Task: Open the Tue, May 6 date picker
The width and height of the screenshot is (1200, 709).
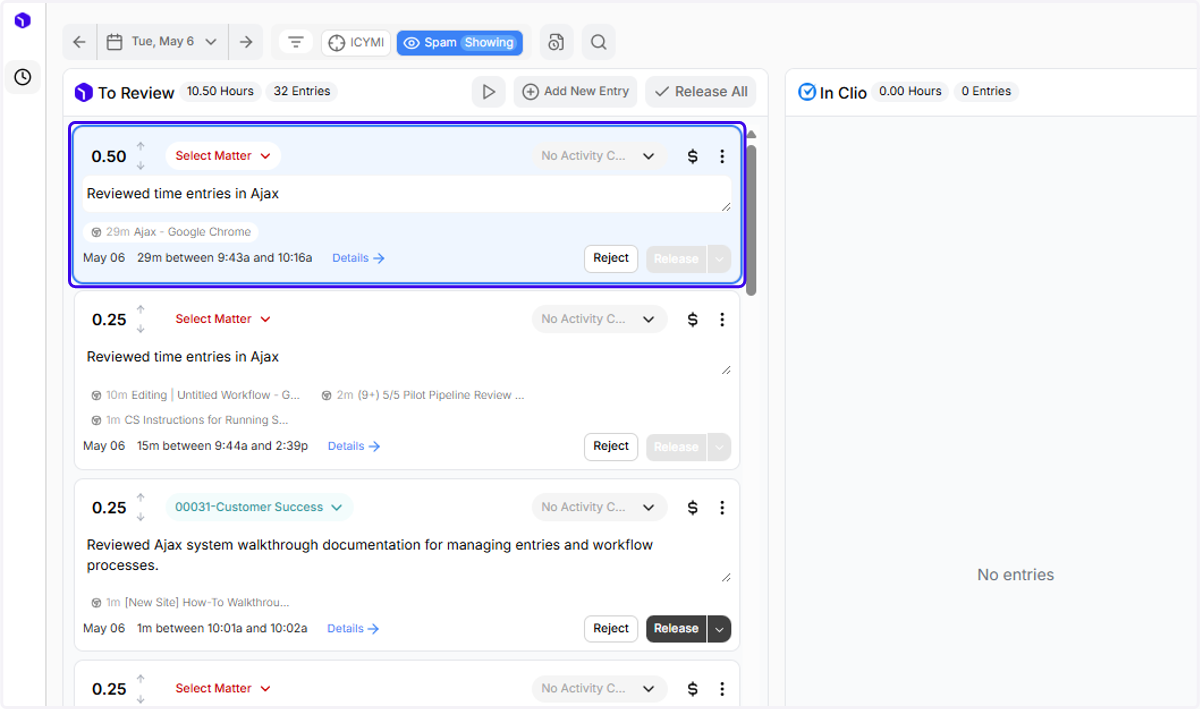Action: point(163,42)
